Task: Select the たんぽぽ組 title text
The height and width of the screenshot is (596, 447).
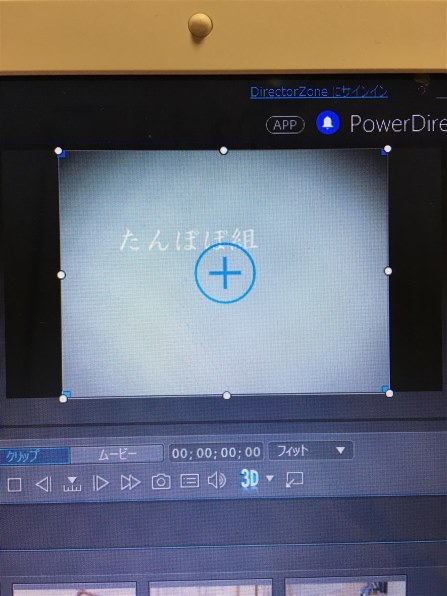Action: tap(189, 240)
